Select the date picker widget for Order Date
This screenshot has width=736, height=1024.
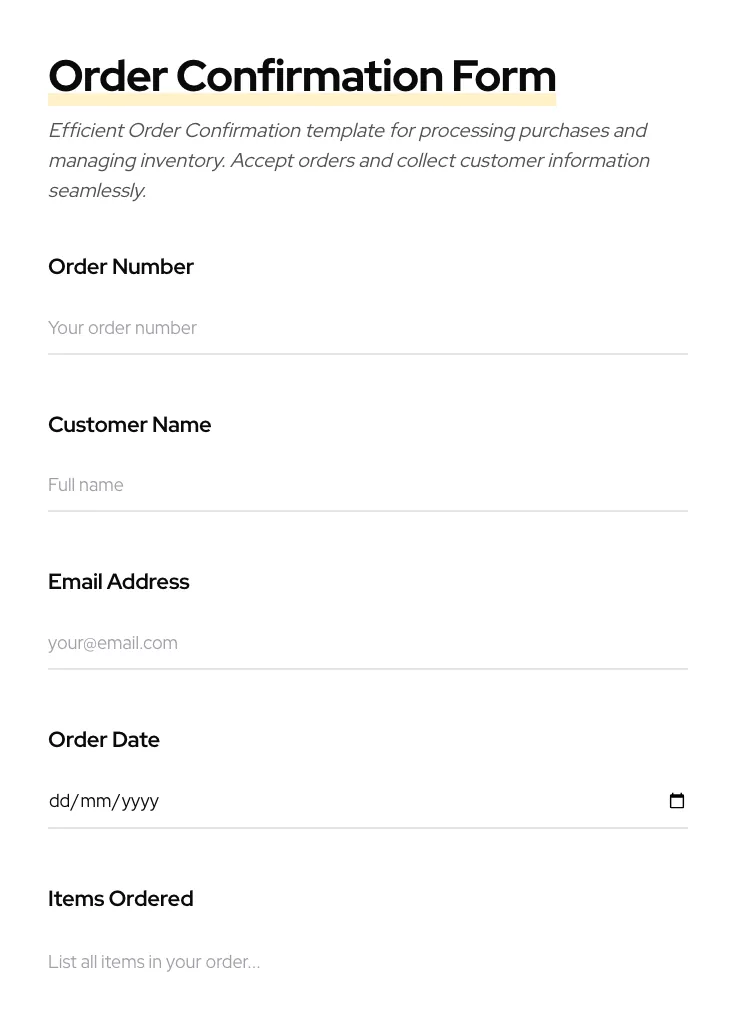(677, 800)
